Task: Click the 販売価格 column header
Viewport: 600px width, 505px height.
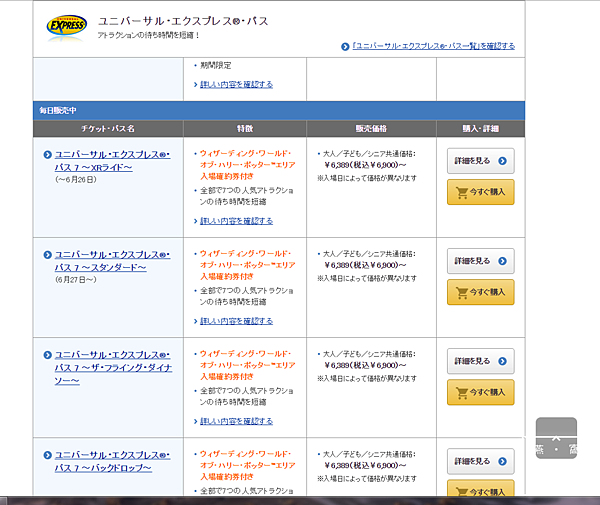Action: coord(371,129)
